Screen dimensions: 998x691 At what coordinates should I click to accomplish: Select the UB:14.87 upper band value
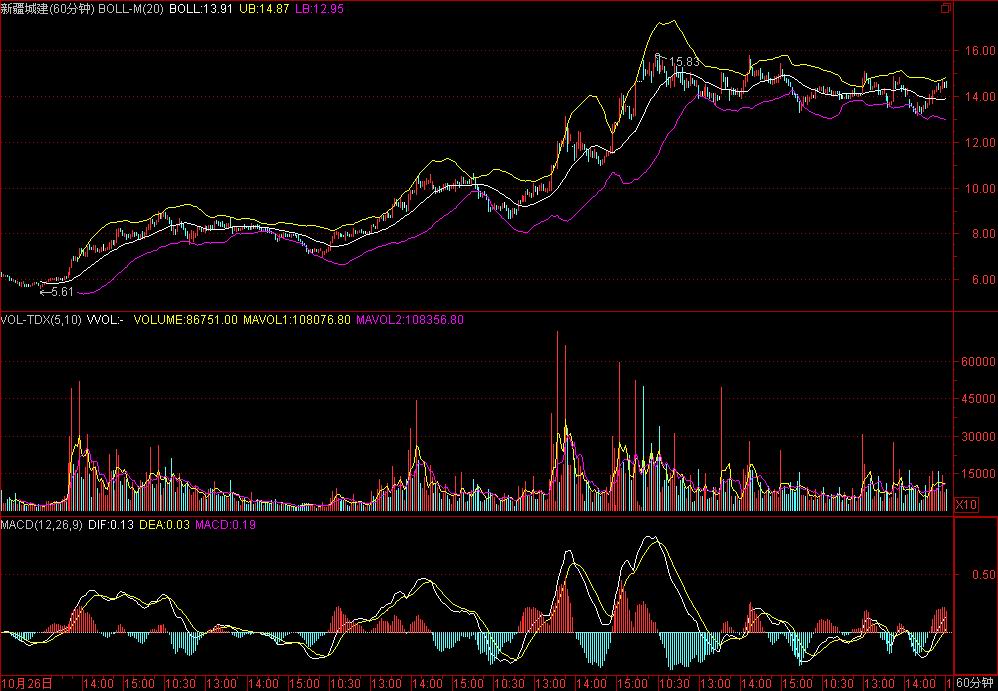(x=264, y=10)
